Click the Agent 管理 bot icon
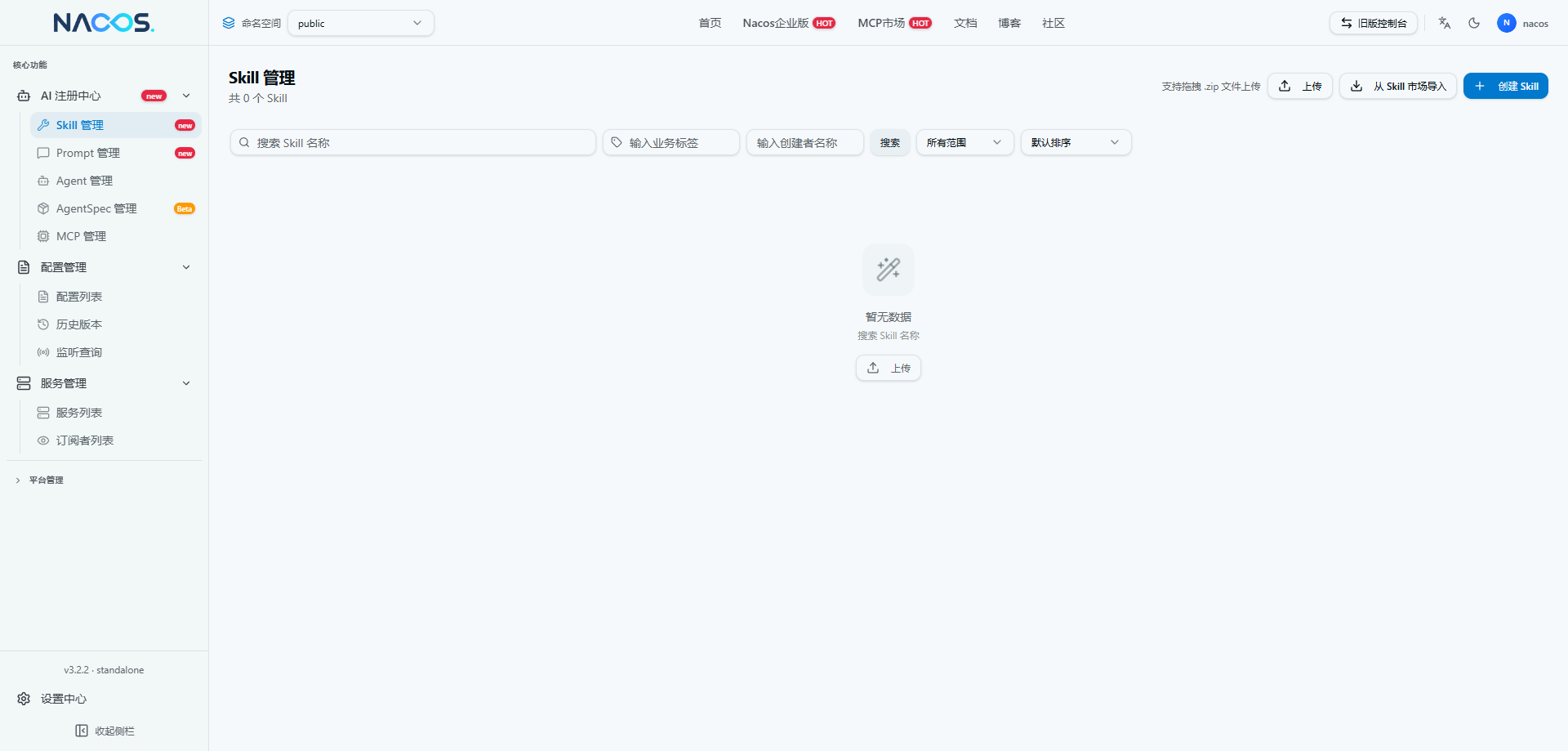This screenshot has width=1568, height=751. pos(43,181)
